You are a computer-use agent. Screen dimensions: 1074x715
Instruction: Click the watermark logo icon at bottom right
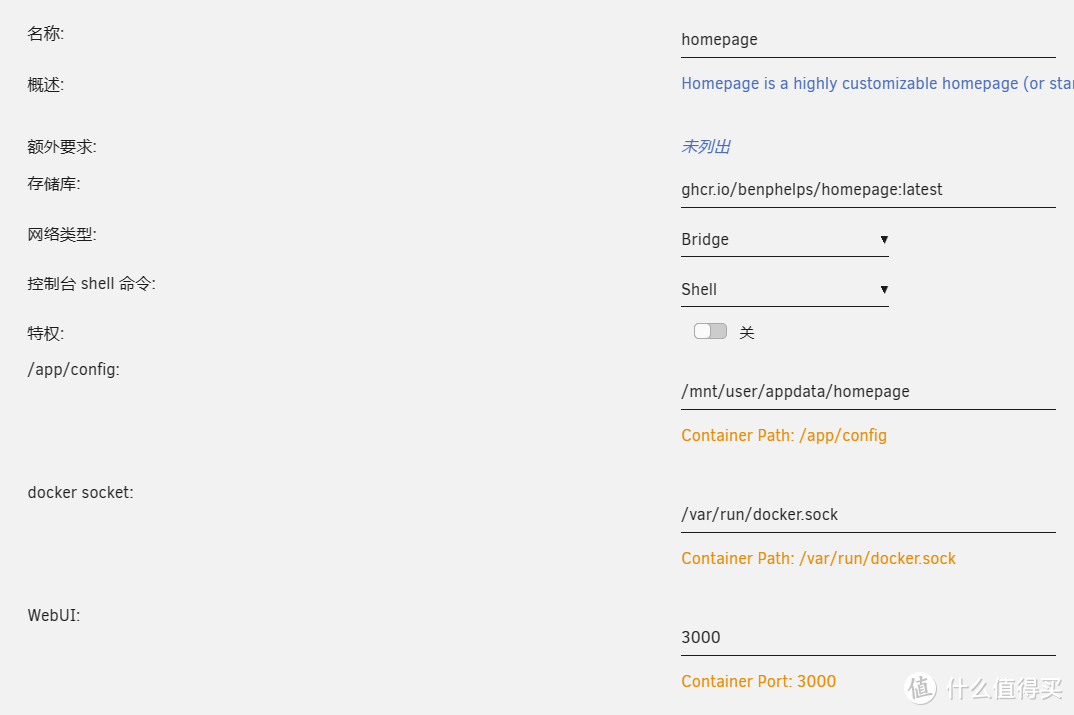click(920, 687)
